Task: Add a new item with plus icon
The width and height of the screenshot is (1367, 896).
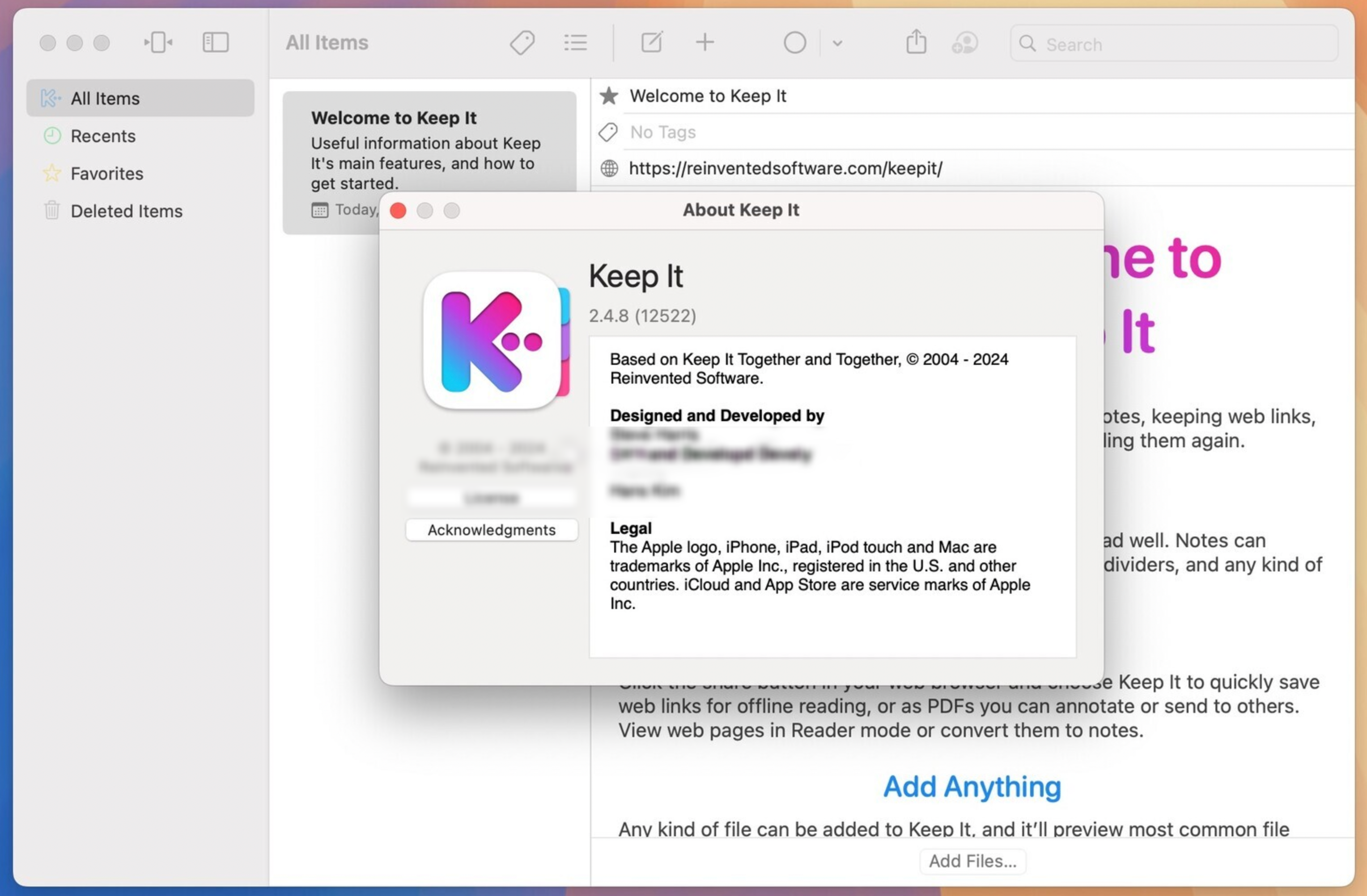Action: 705,42
